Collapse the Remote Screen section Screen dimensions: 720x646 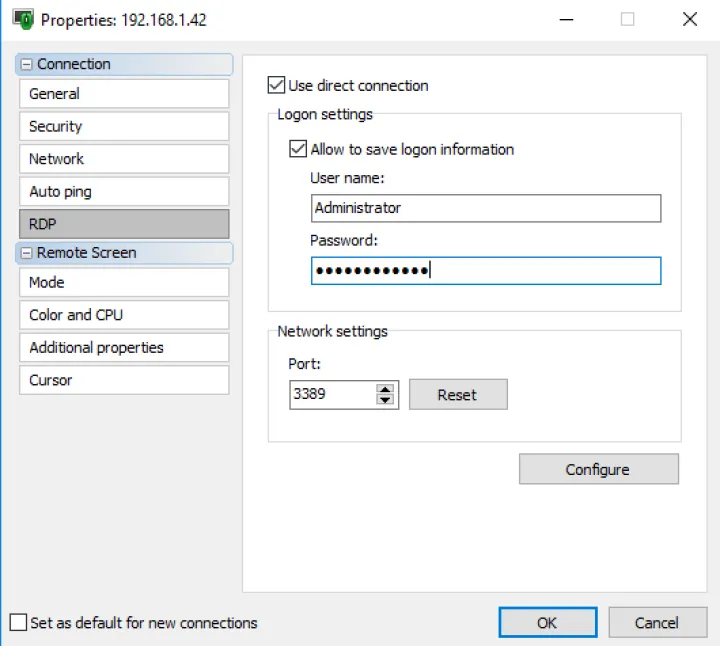coord(26,253)
